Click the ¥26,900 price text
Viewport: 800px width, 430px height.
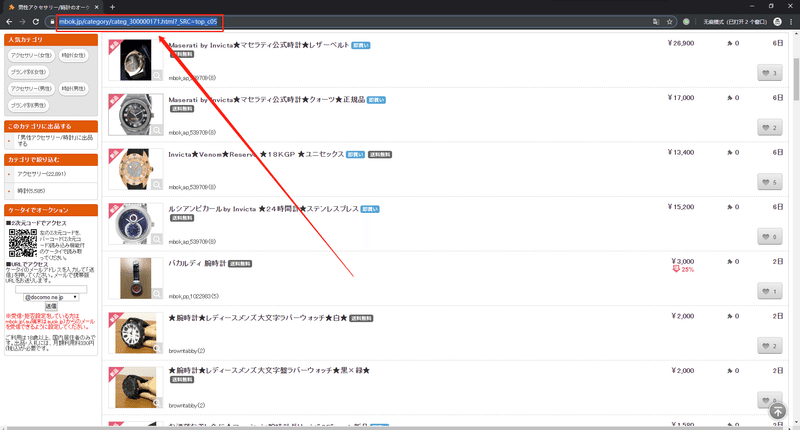click(x=681, y=43)
